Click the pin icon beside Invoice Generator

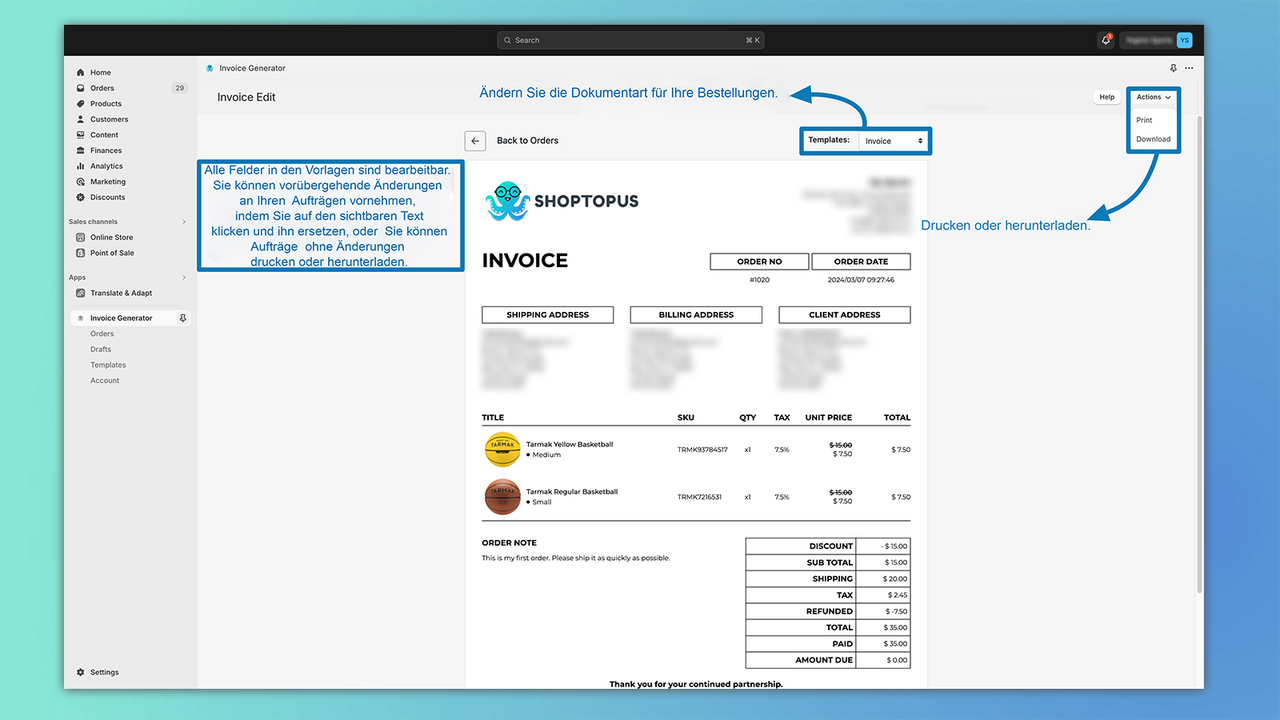(x=182, y=318)
